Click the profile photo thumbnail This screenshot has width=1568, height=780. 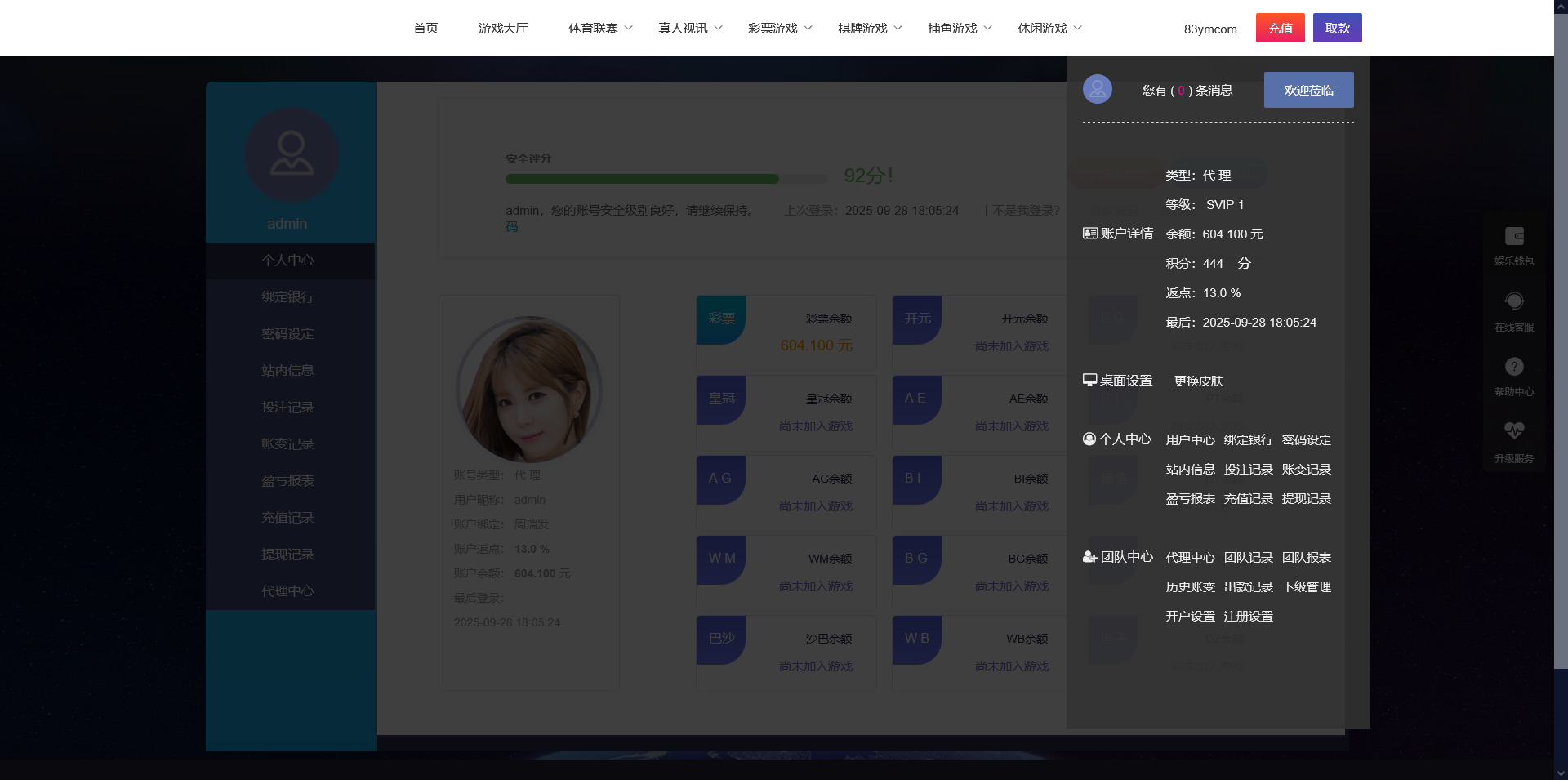pos(529,390)
